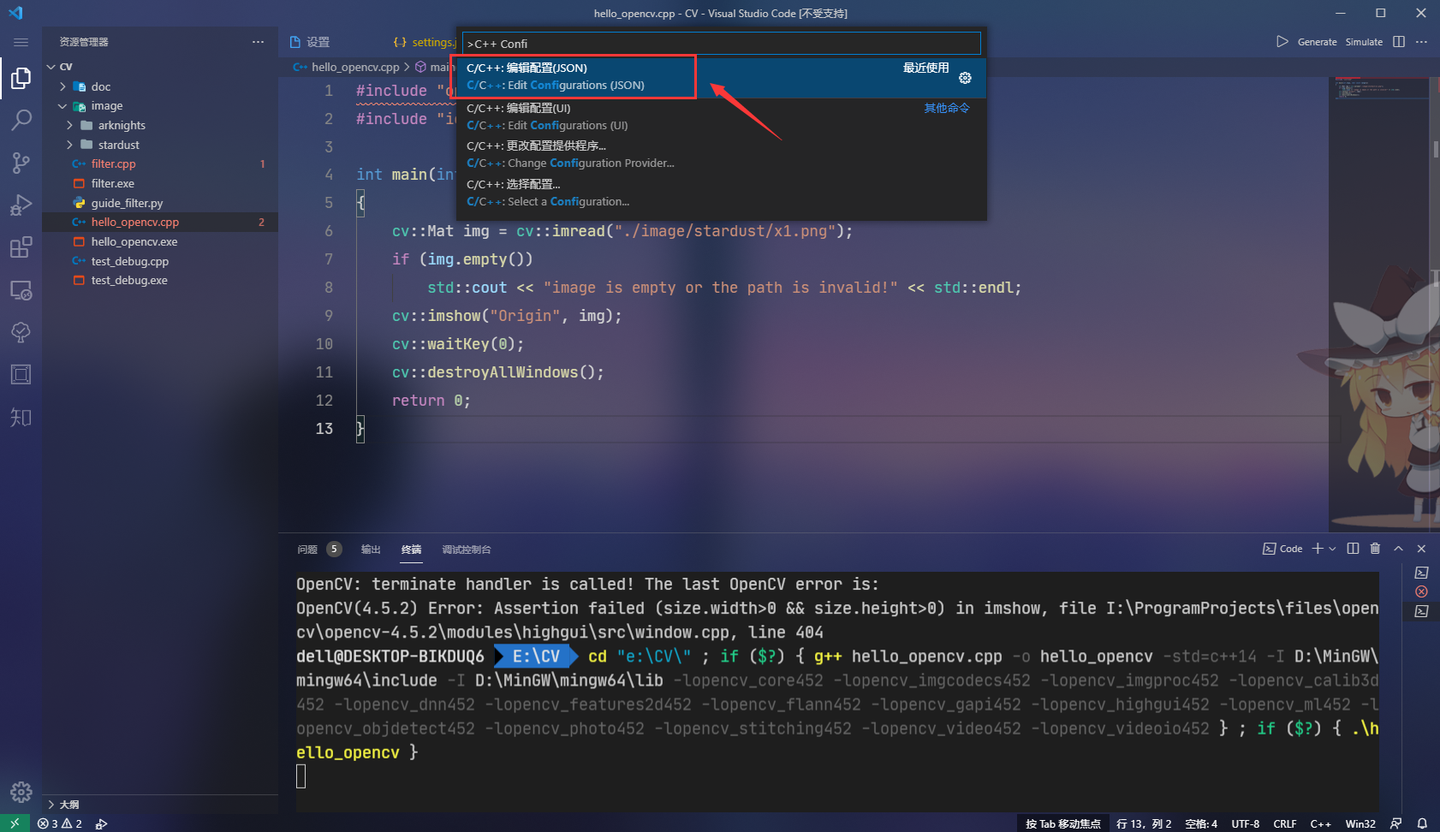Screen dimensions: 1440x832
Task: Switch to the 问题 tab in panel
Action: tap(306, 548)
